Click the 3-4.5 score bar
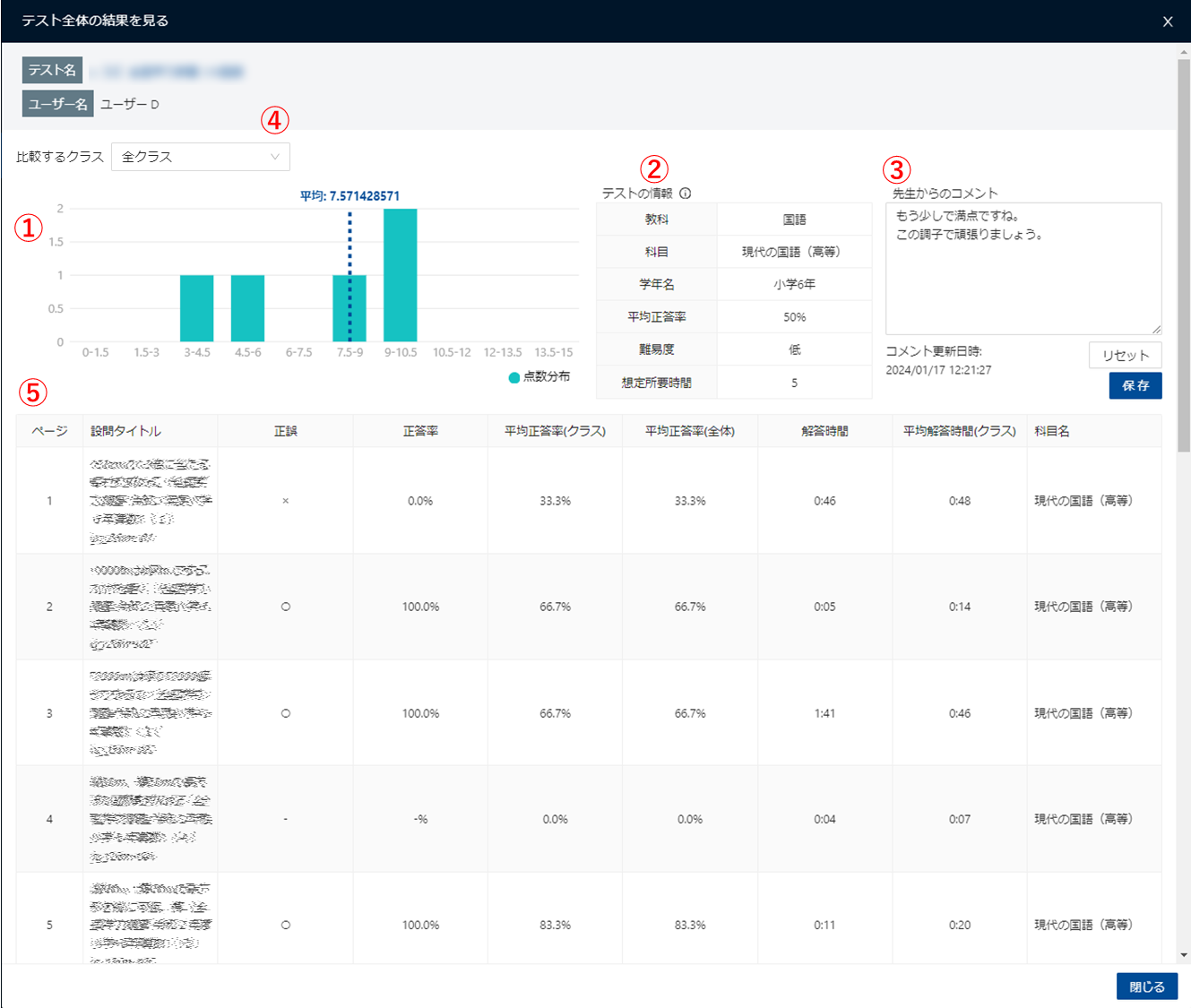Screen dimensions: 1191x1008 [x=197, y=308]
